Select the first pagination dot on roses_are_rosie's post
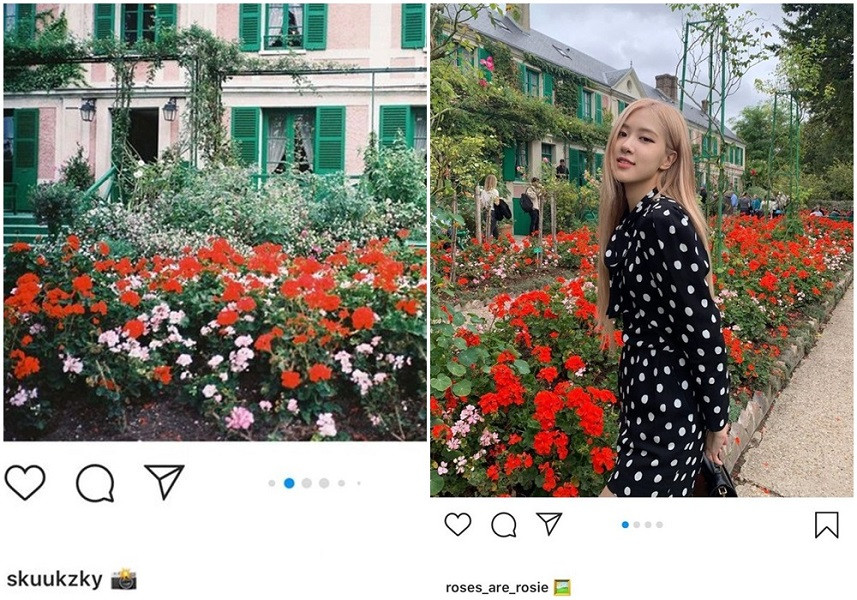Viewport: 857px width, 600px height. coord(625,524)
